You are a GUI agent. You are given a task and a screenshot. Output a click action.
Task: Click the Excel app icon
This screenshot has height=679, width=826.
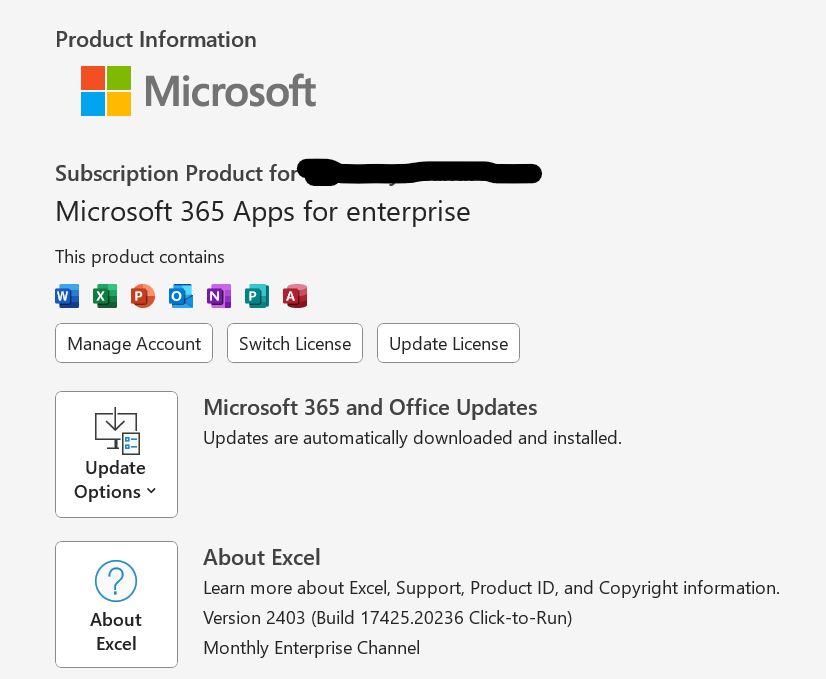104,296
